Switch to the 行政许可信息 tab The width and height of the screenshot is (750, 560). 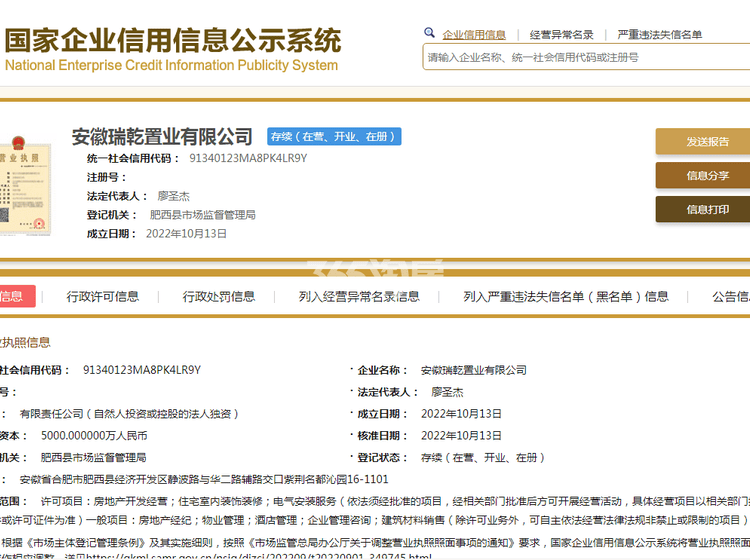(x=103, y=297)
